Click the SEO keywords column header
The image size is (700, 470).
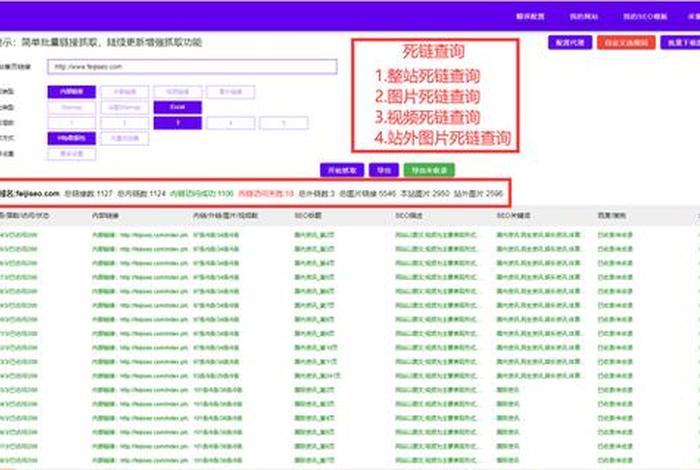point(514,216)
